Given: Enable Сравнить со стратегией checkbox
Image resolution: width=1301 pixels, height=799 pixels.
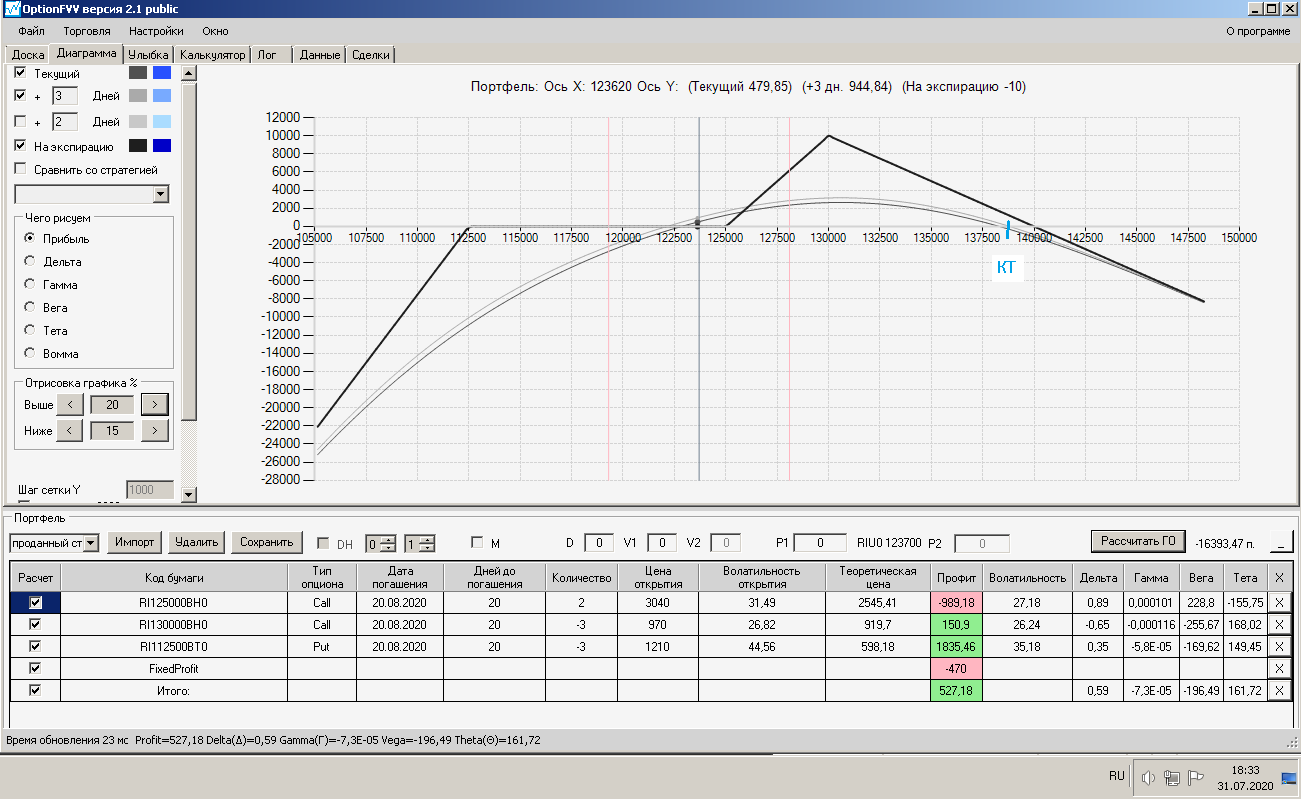Looking at the screenshot, I should (21, 170).
